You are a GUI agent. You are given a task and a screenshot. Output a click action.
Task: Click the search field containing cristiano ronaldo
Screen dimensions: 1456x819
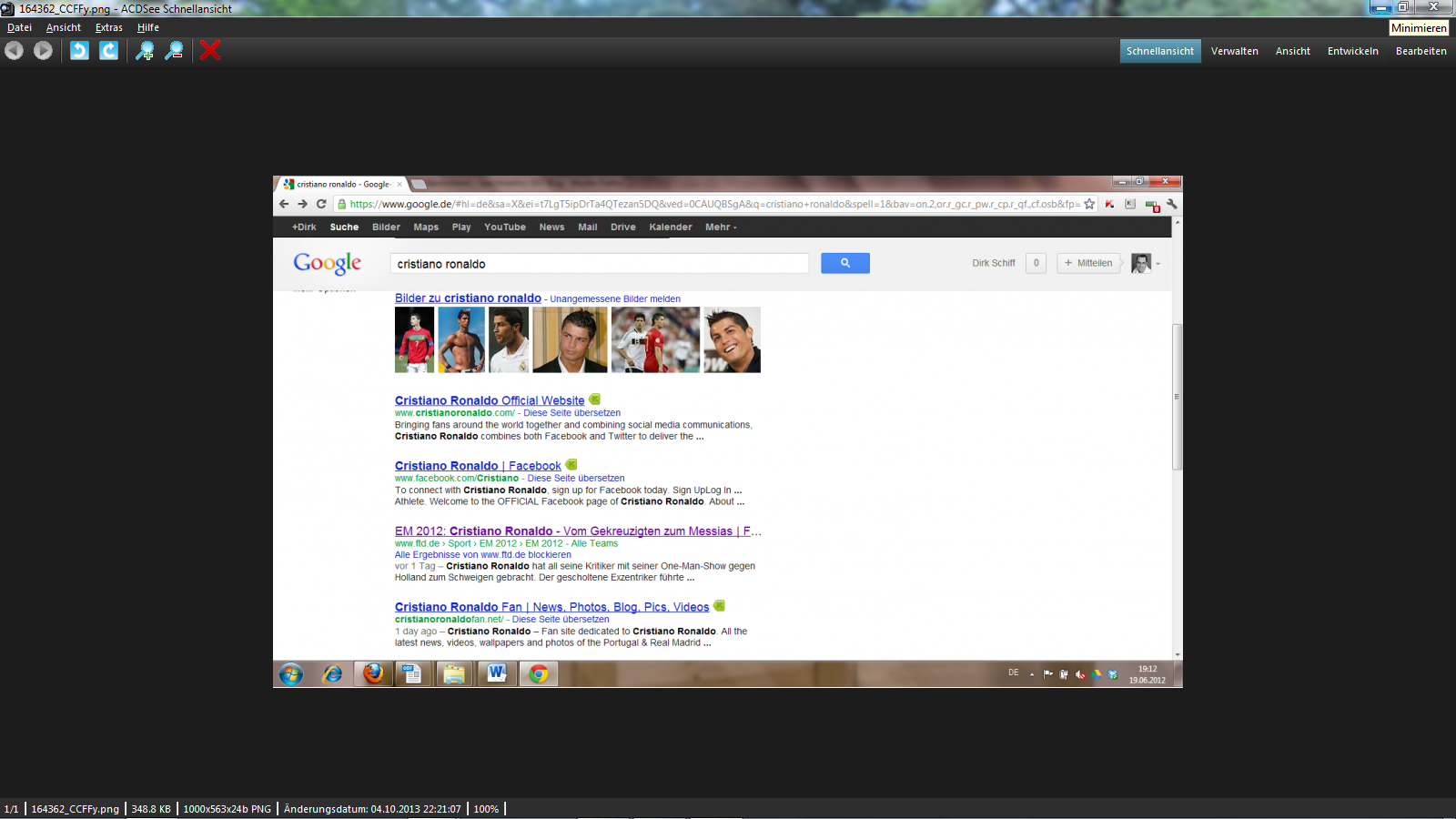click(600, 264)
